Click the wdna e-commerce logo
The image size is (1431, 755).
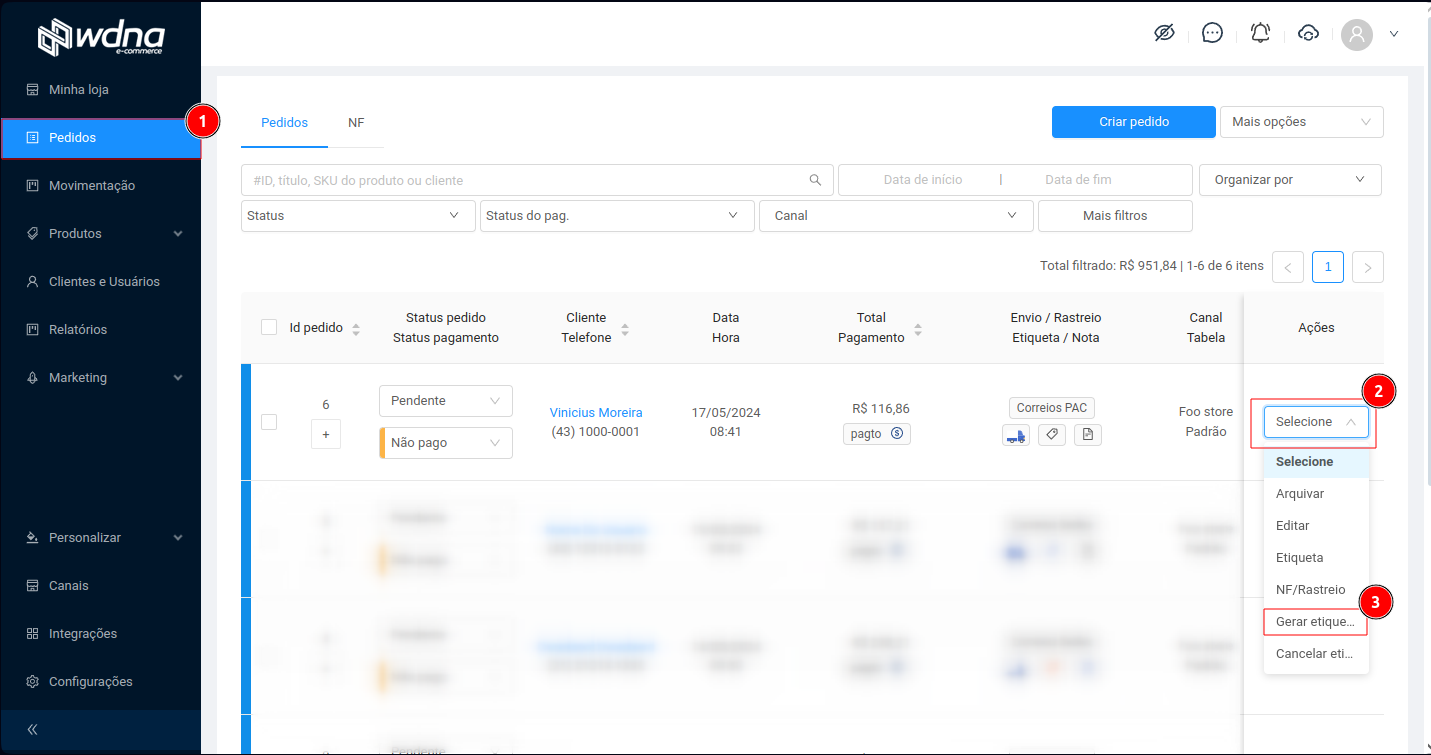point(101,38)
